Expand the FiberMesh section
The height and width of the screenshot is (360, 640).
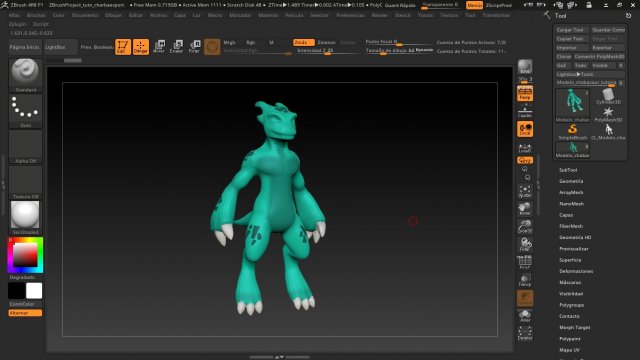click(571, 226)
